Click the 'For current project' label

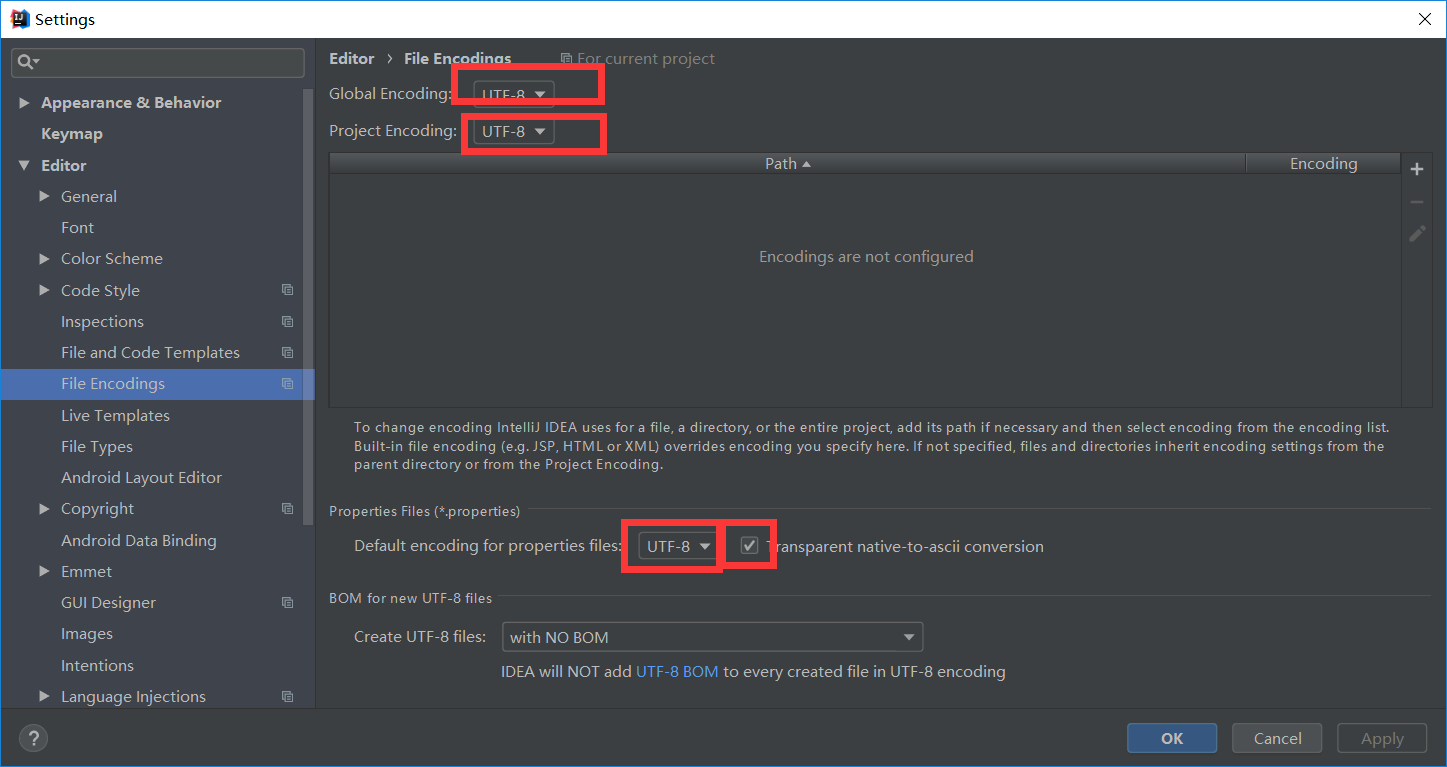click(x=646, y=59)
